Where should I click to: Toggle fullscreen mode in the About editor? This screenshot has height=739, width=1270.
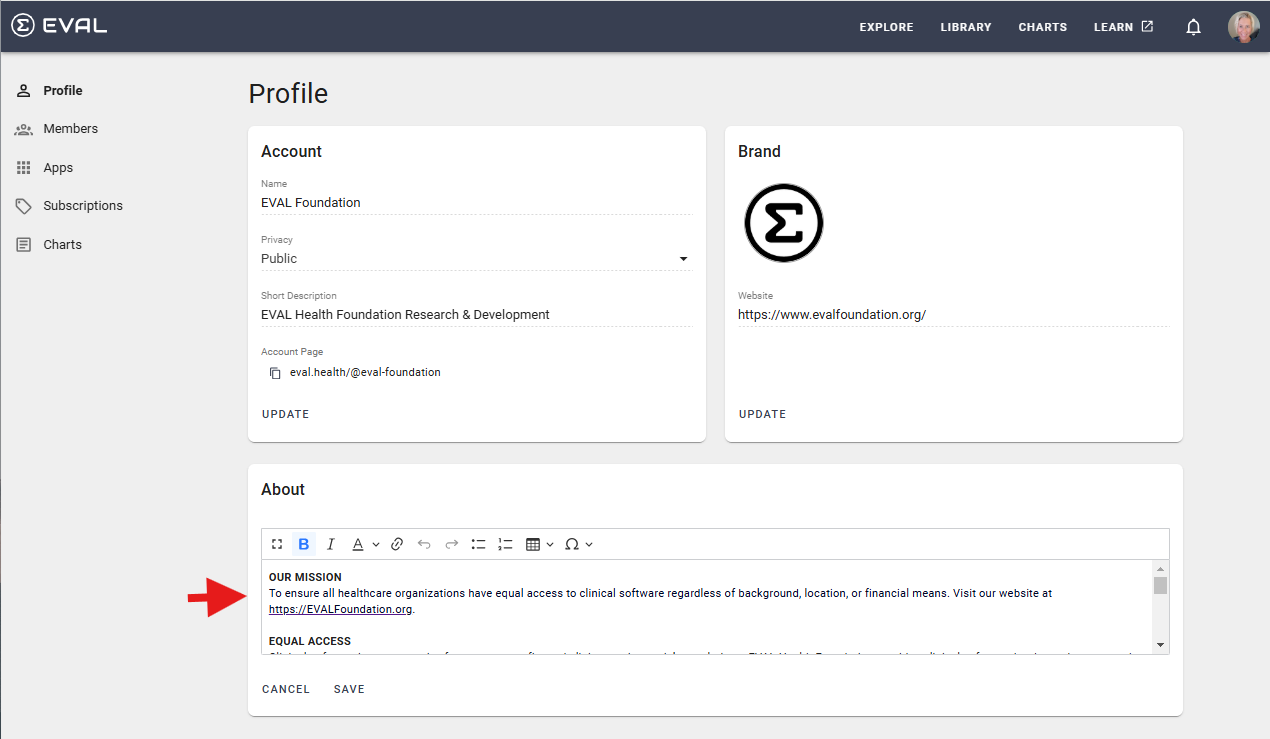[277, 544]
